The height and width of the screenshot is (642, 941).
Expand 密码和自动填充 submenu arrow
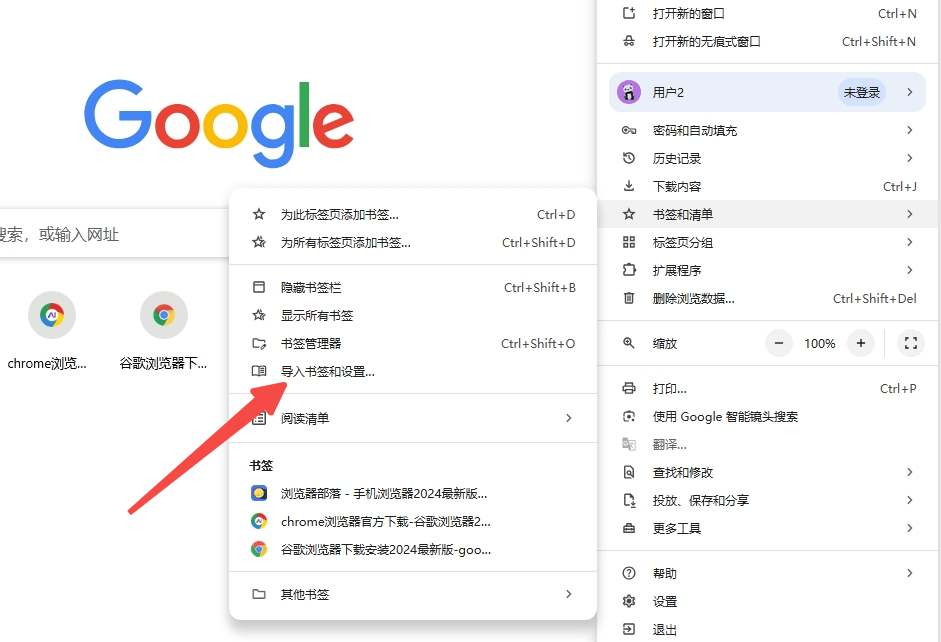[x=910, y=130]
